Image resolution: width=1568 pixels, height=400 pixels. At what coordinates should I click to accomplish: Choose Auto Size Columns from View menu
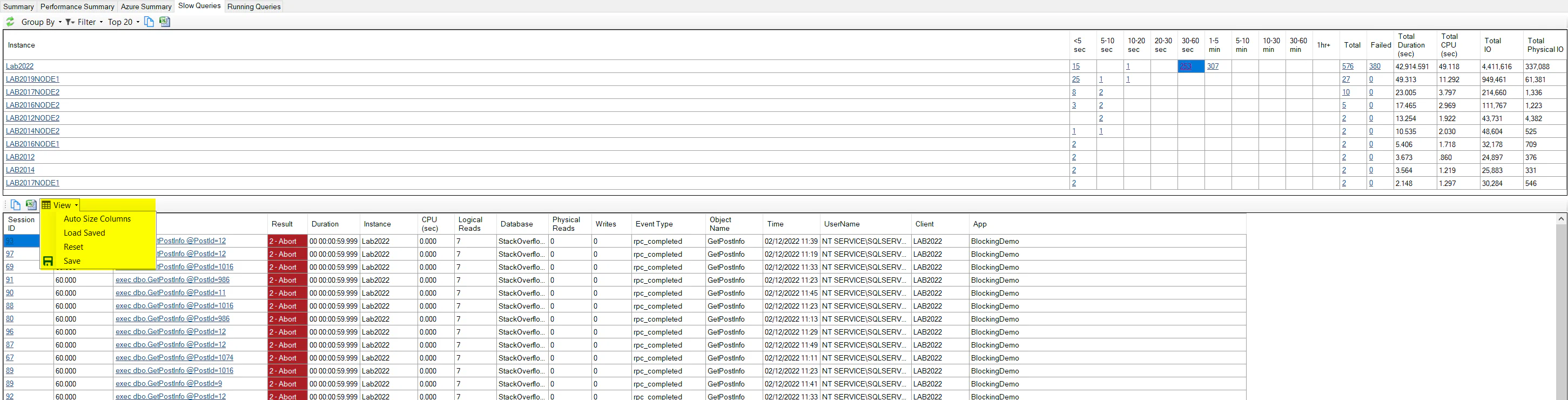coord(97,218)
